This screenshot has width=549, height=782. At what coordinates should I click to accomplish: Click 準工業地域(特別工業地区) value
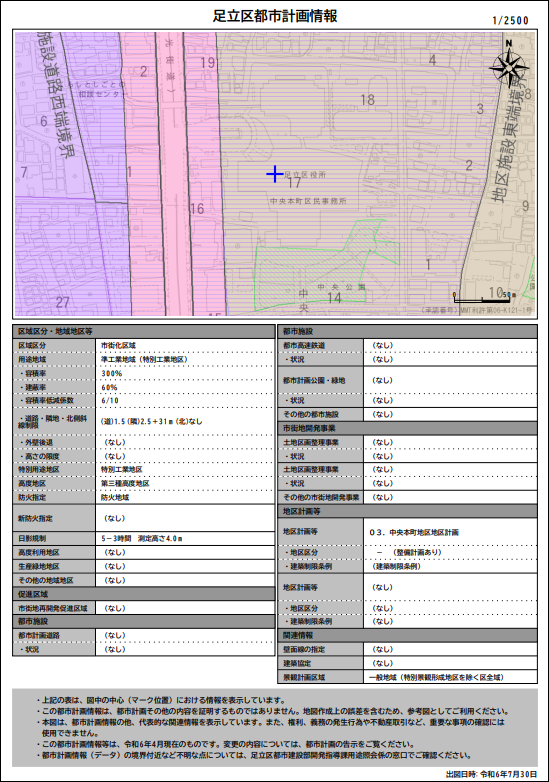coord(144,359)
